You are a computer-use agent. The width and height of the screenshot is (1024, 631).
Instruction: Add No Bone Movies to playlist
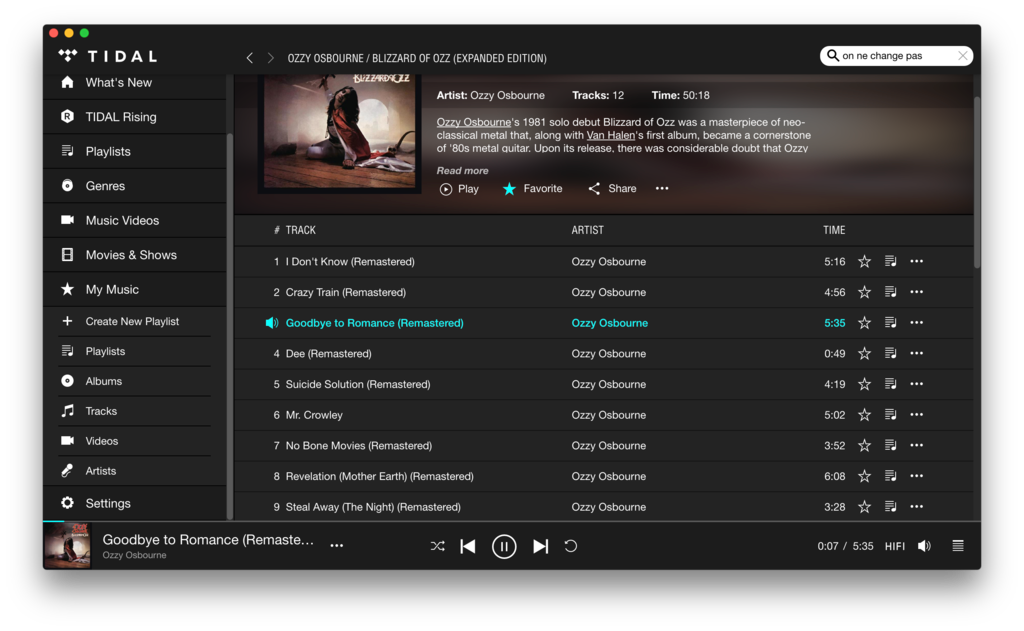[x=890, y=446]
